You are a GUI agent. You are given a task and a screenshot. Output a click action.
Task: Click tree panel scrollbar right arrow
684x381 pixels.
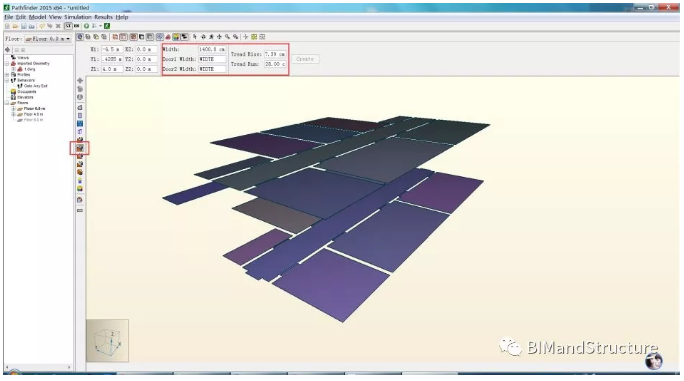[69, 367]
